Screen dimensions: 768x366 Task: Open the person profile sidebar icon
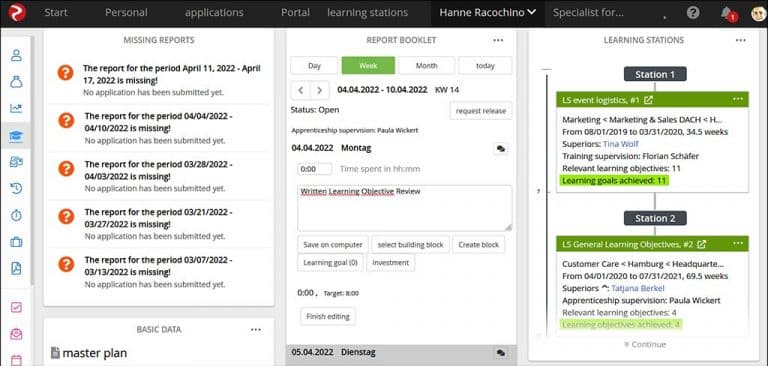(x=16, y=55)
